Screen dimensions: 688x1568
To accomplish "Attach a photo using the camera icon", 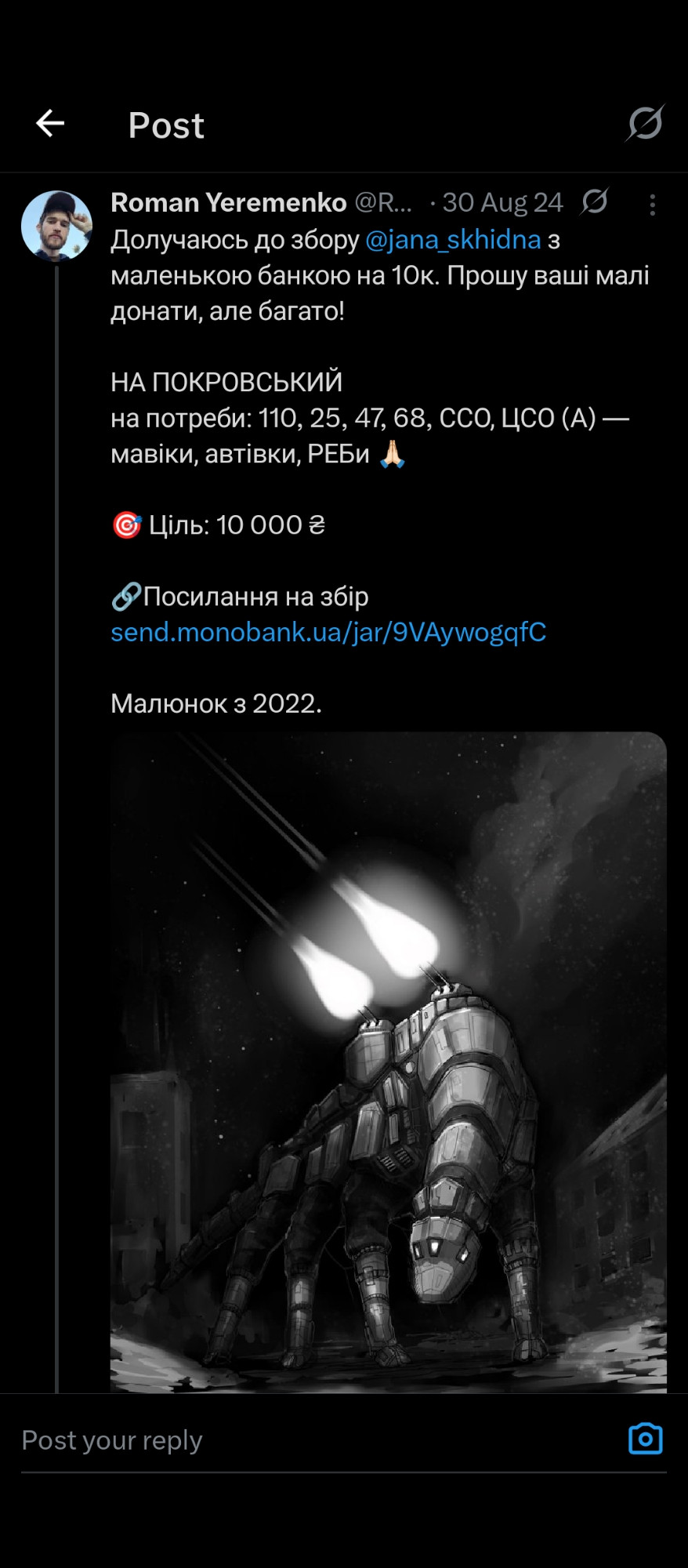I will pyautogui.click(x=646, y=1439).
